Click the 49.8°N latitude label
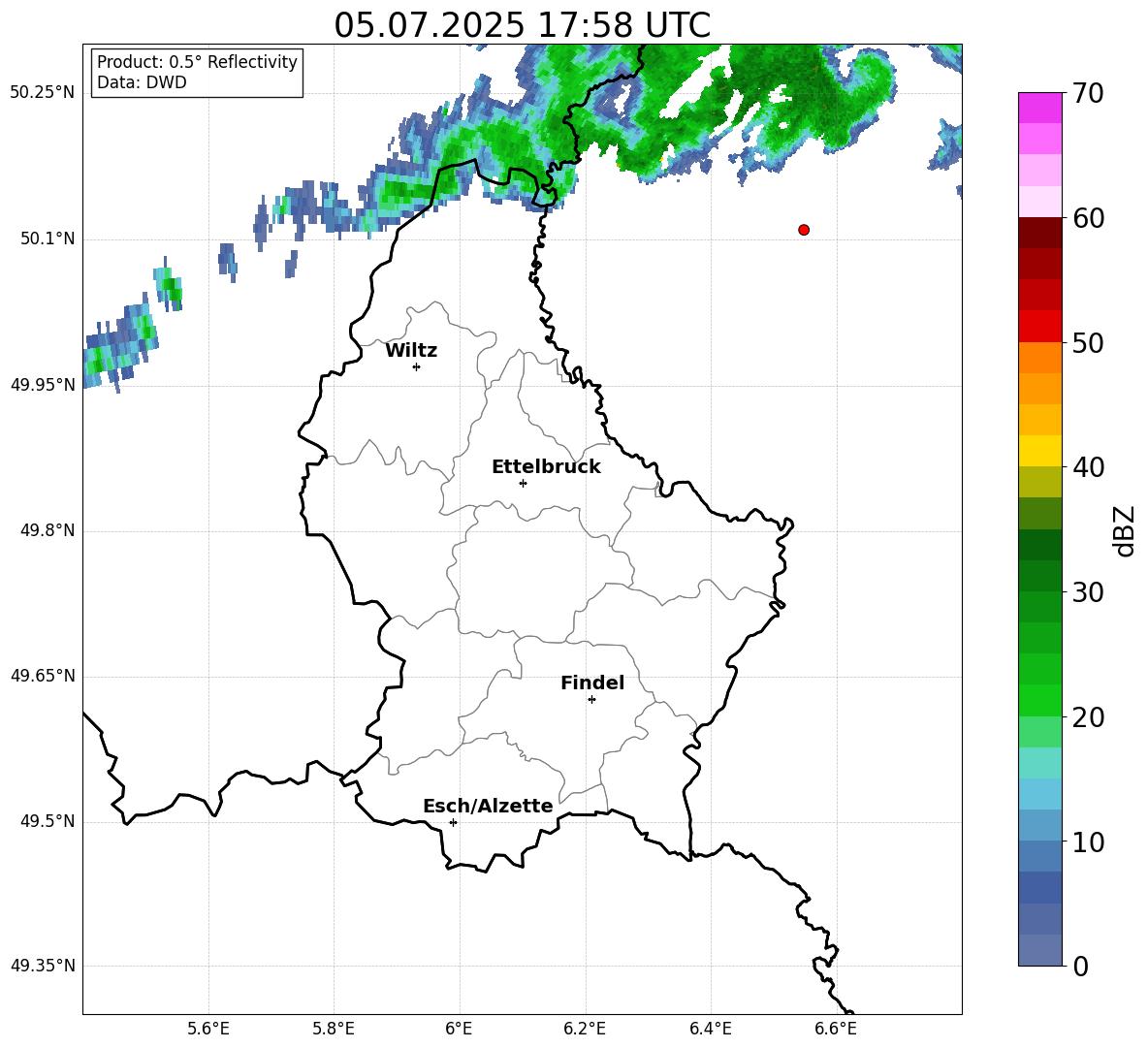The height and width of the screenshot is (1048, 1148). 48,530
